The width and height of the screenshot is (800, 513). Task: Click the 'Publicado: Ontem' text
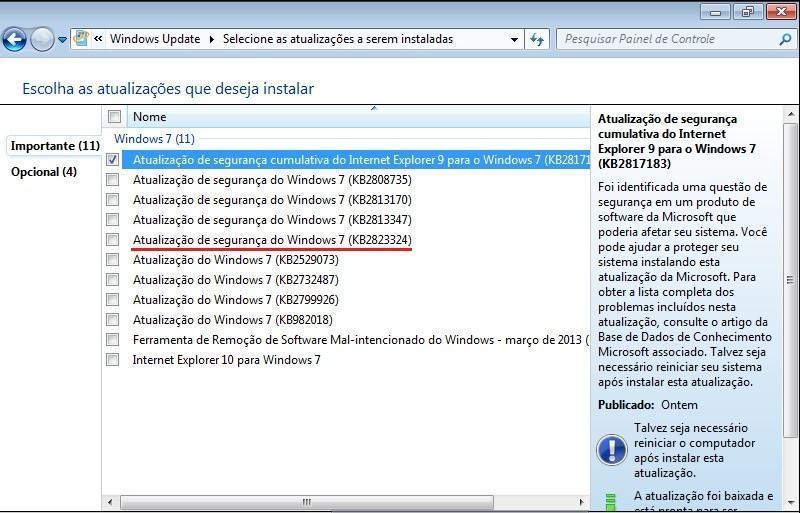(647, 405)
